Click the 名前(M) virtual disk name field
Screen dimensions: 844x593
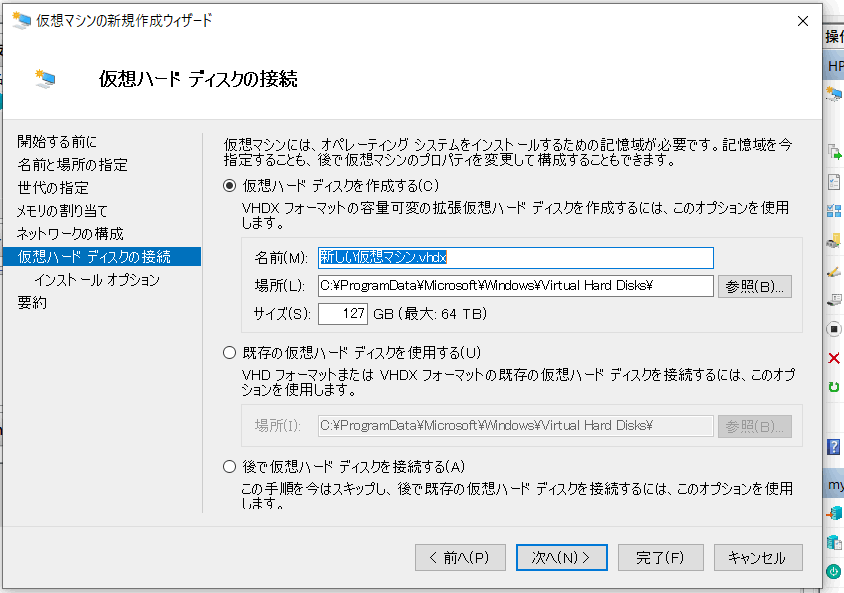(x=516, y=258)
